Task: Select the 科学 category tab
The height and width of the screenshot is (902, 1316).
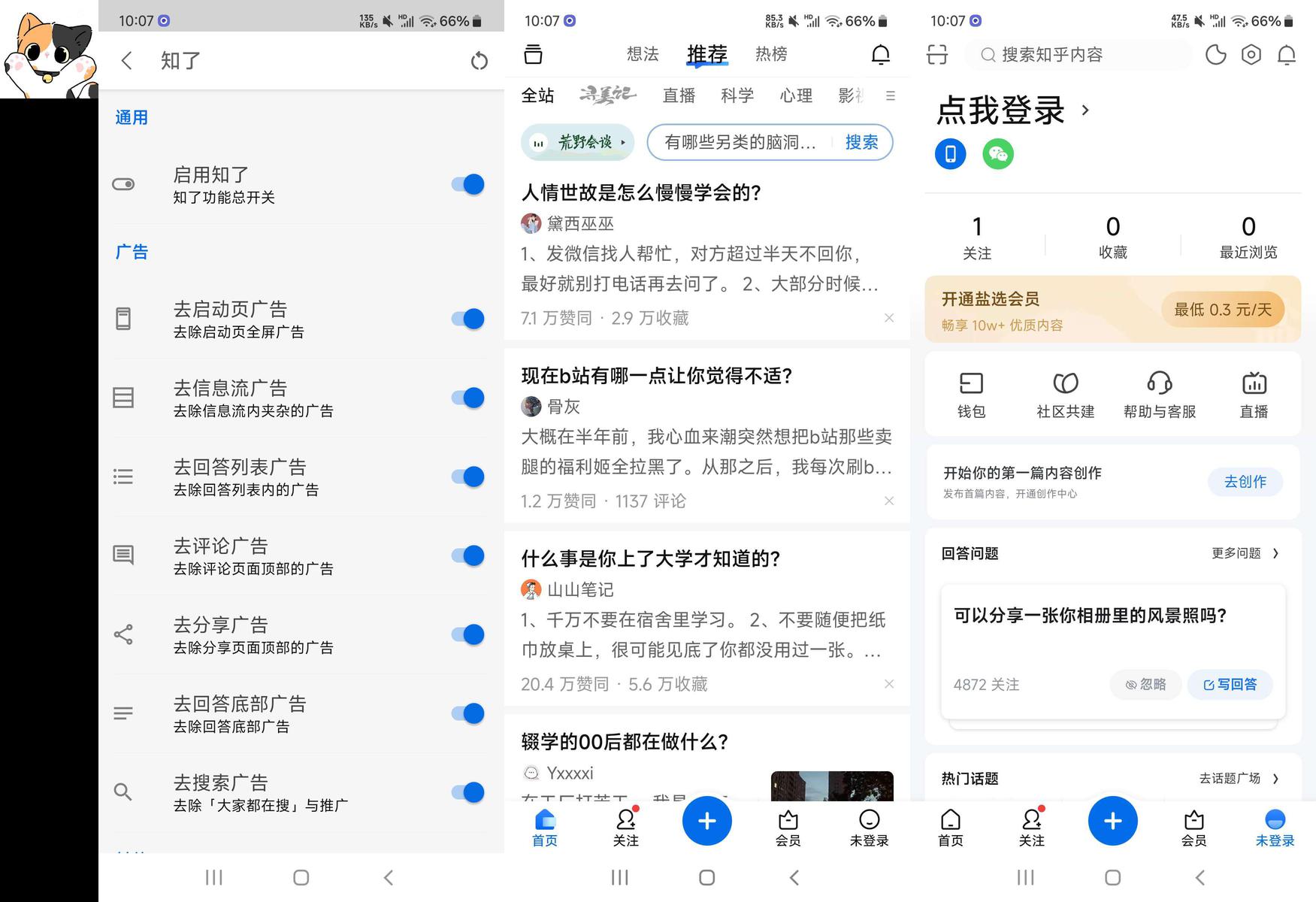Action: pyautogui.click(x=737, y=95)
